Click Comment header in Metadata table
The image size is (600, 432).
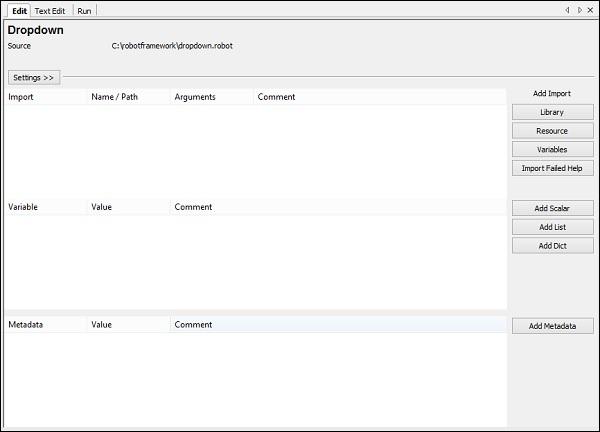(338, 325)
